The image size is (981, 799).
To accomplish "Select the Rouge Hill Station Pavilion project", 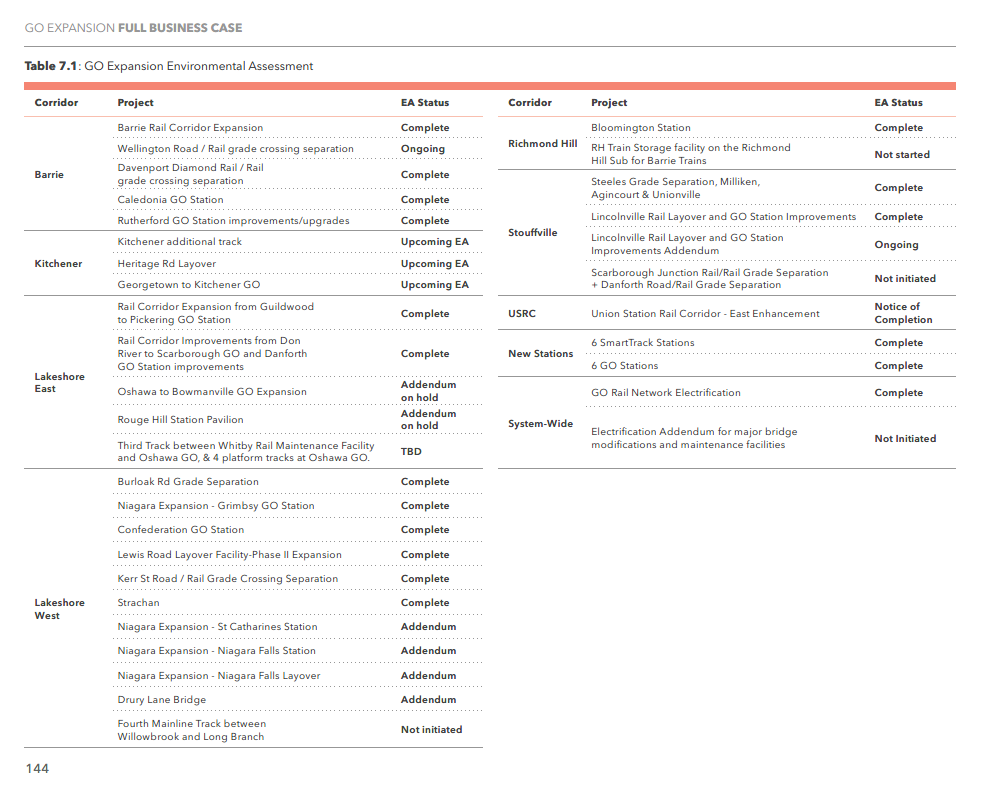I will tap(180, 420).
